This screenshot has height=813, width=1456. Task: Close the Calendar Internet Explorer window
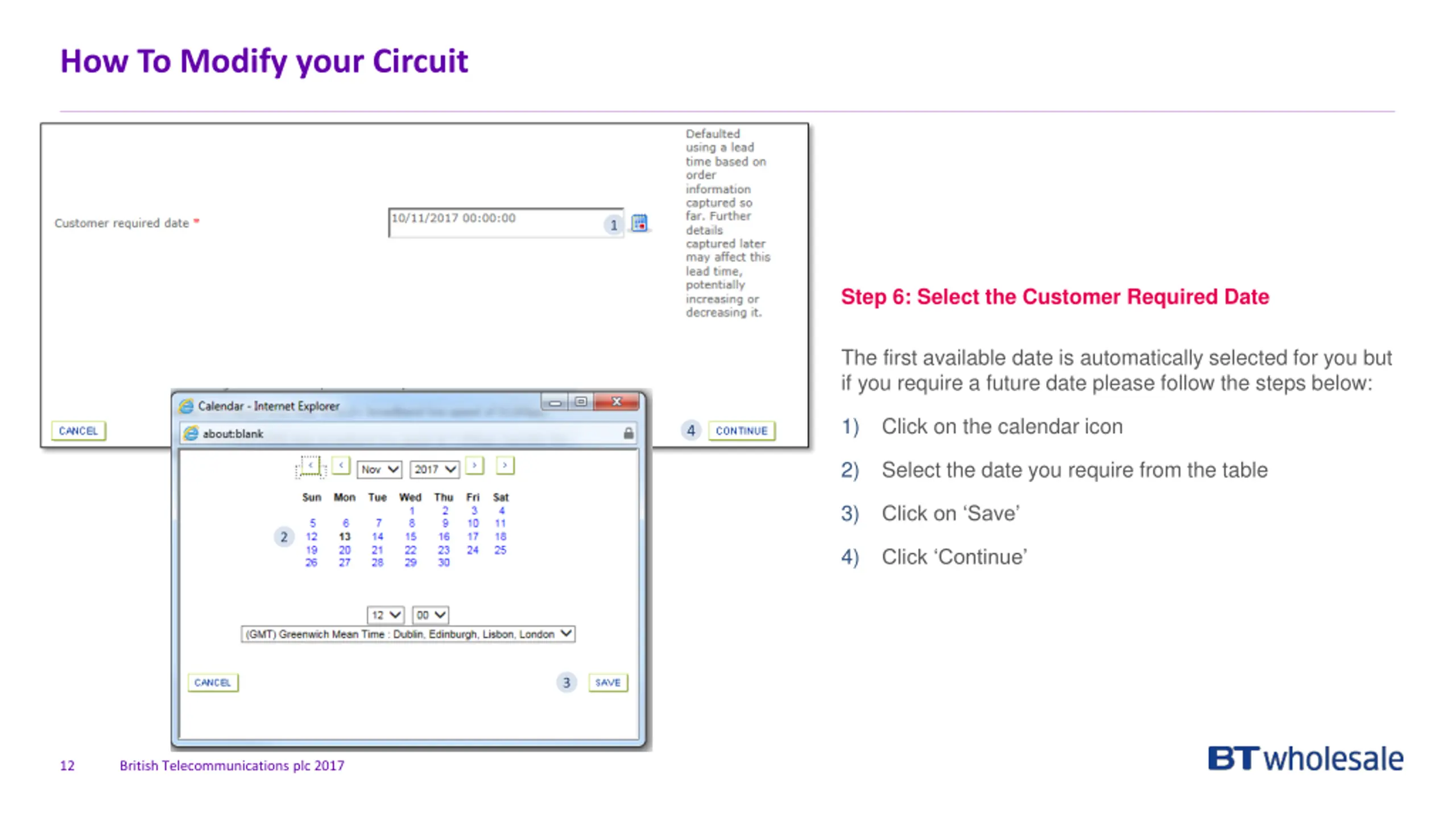tap(617, 401)
